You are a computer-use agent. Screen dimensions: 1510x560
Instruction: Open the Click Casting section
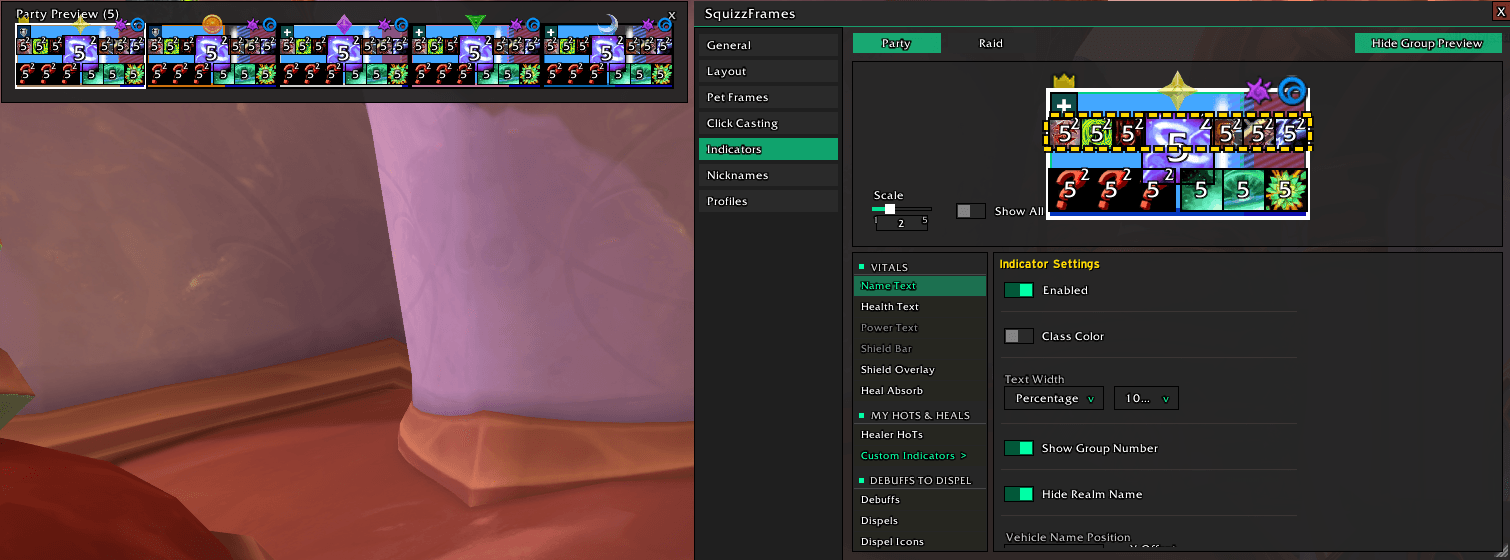click(x=768, y=123)
